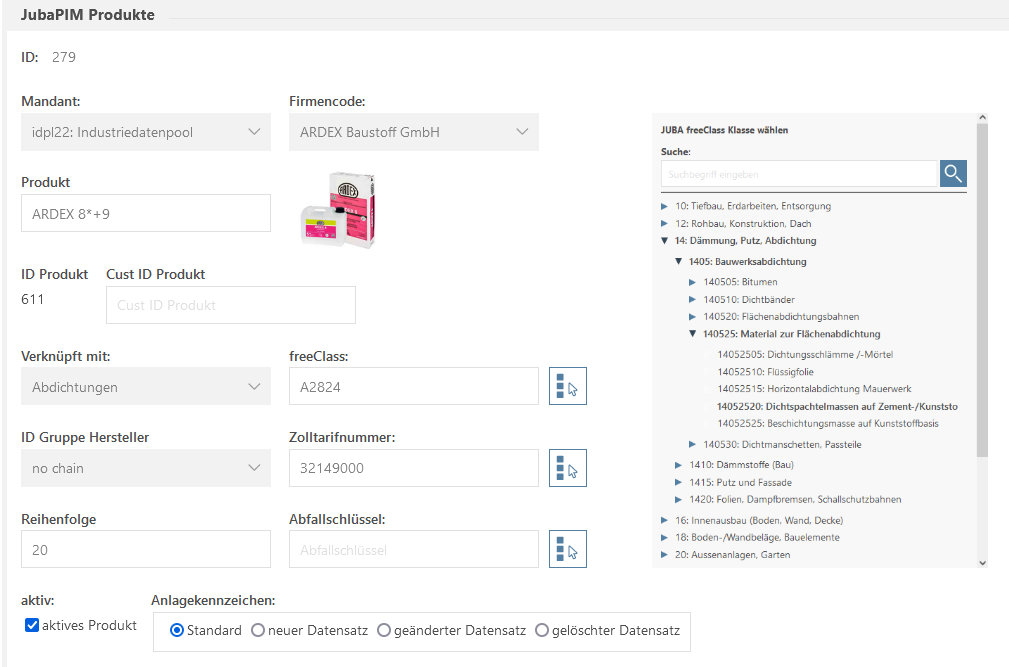The width and height of the screenshot is (1009, 667).
Task: Open the Verknüpft mit dropdown
Action: coord(146,387)
